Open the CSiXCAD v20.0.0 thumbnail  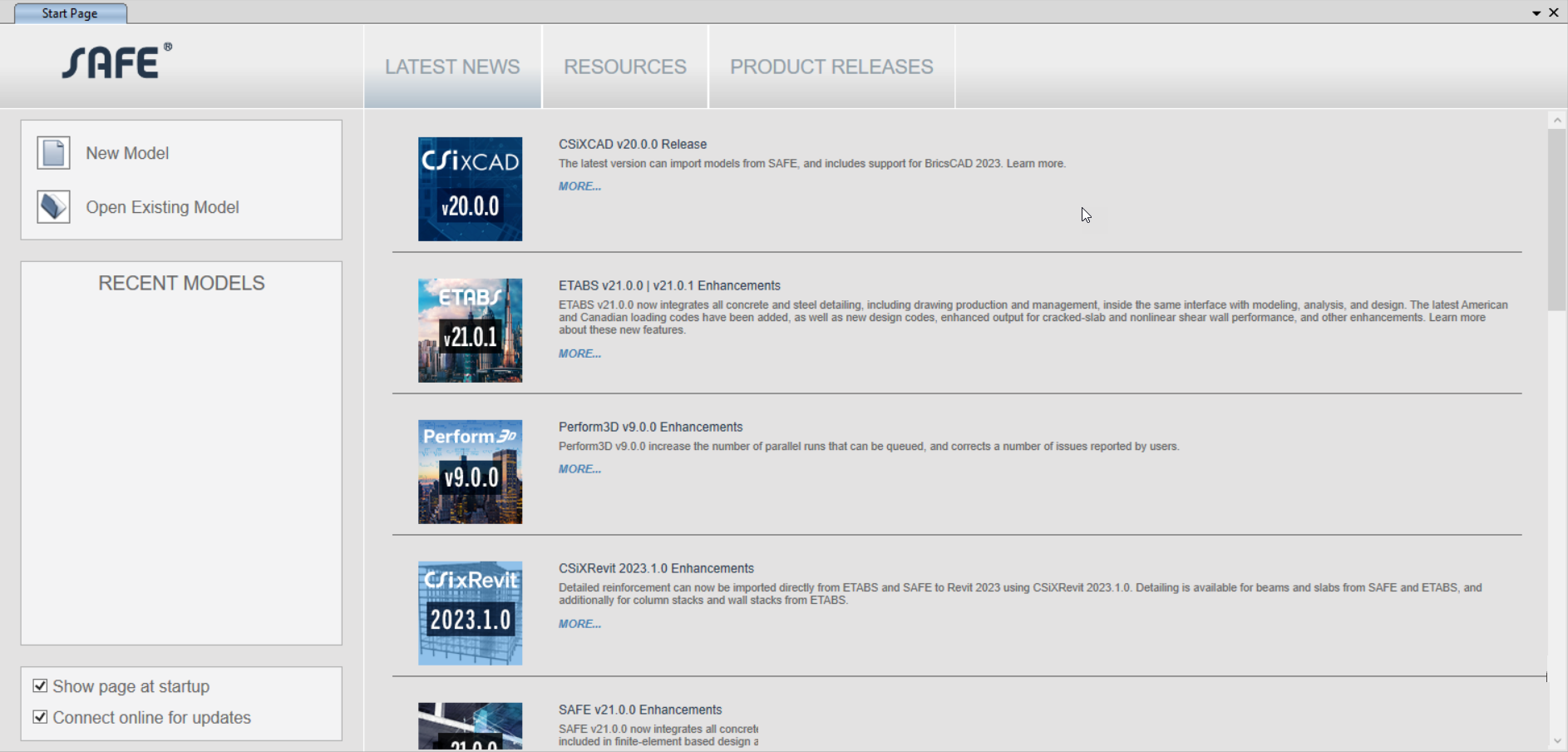[x=470, y=189]
